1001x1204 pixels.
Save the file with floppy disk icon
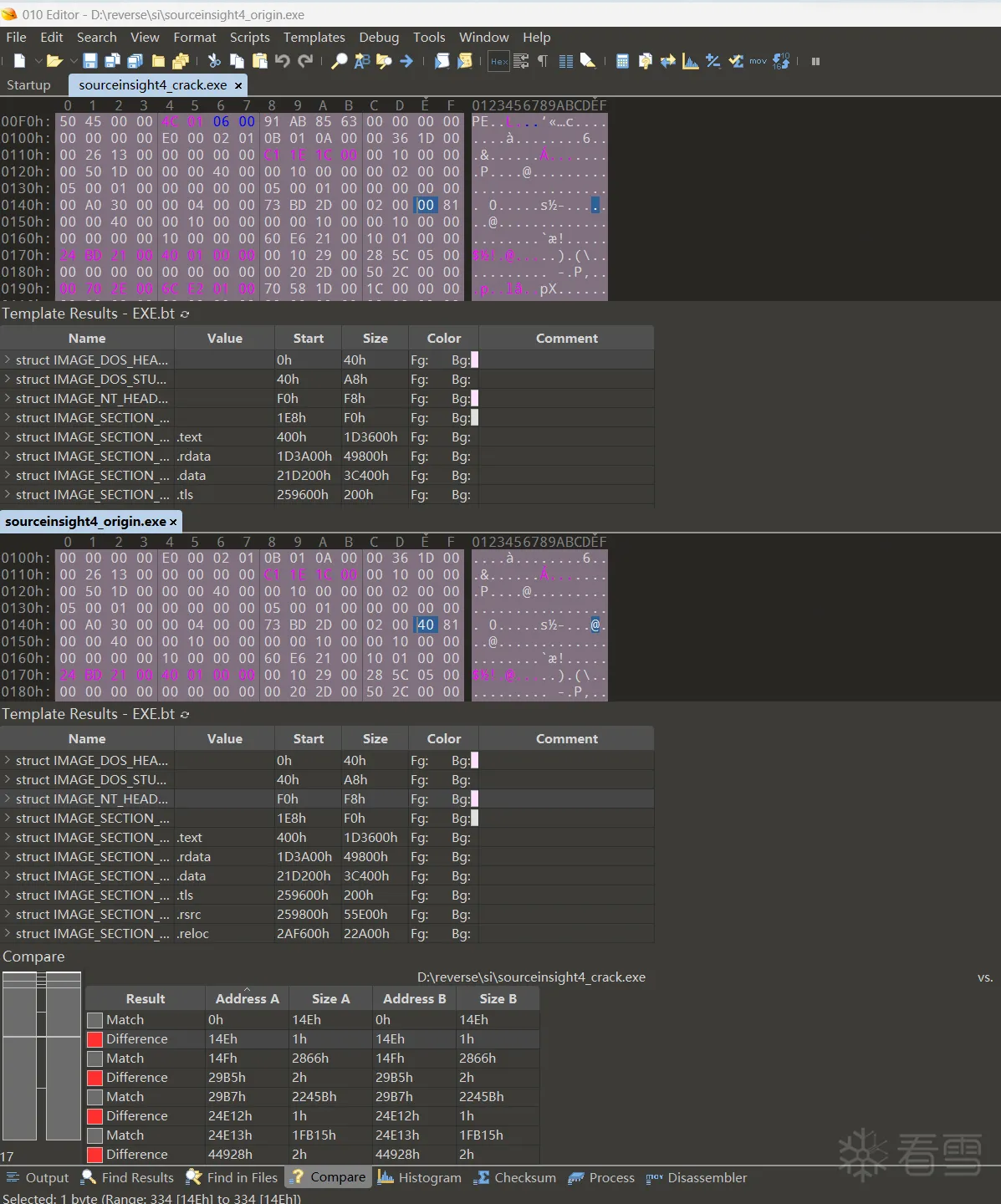(90, 61)
